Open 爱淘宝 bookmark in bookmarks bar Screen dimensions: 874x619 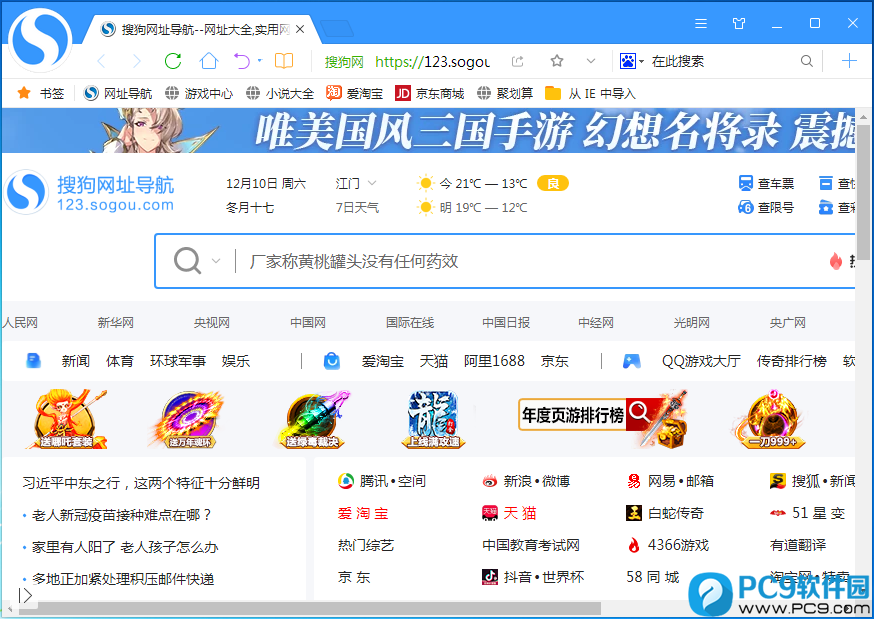tap(355, 93)
